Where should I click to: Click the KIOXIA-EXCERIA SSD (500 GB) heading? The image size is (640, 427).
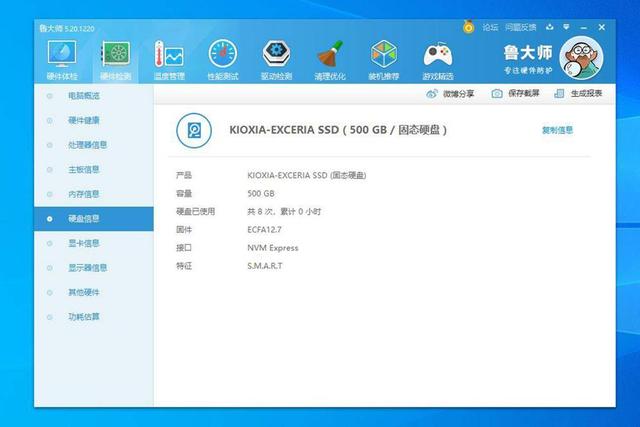[x=338, y=130]
